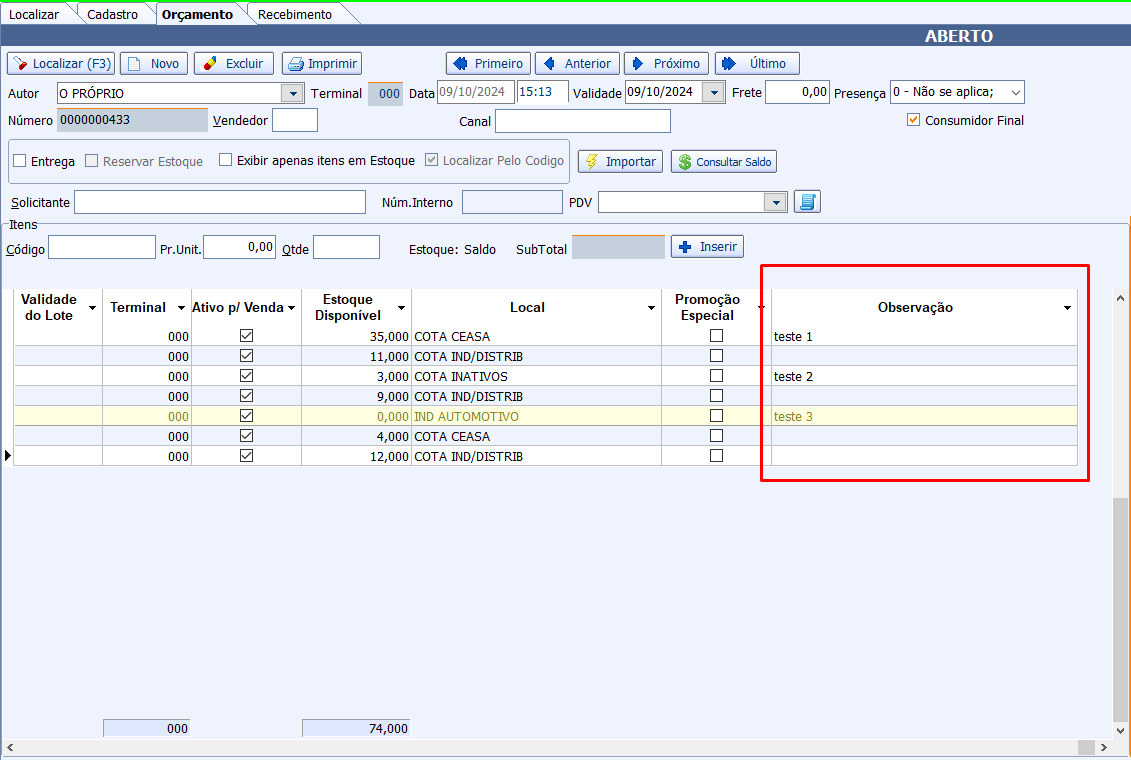Screen dimensions: 1131x760
Task: Click the Consultar Saldo button
Action: pos(724,162)
